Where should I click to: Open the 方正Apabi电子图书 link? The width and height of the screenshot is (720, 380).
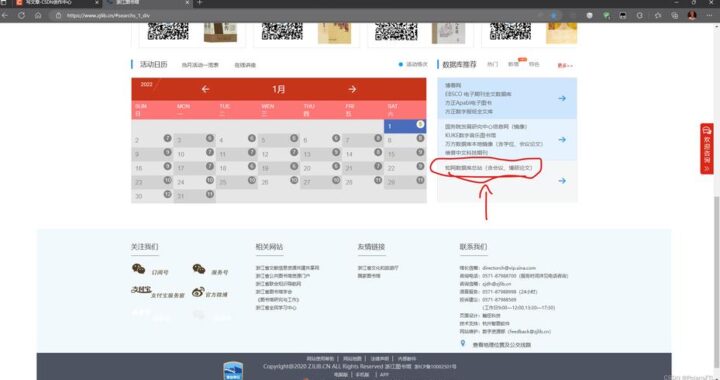pyautogui.click(x=468, y=103)
